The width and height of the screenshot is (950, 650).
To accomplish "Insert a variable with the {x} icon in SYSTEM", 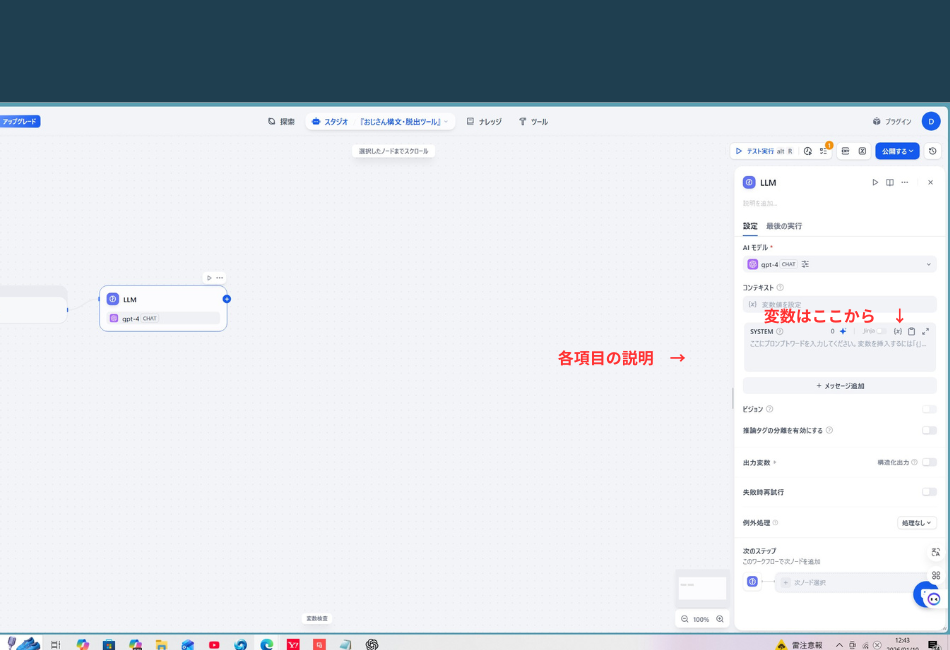I will click(x=899, y=331).
